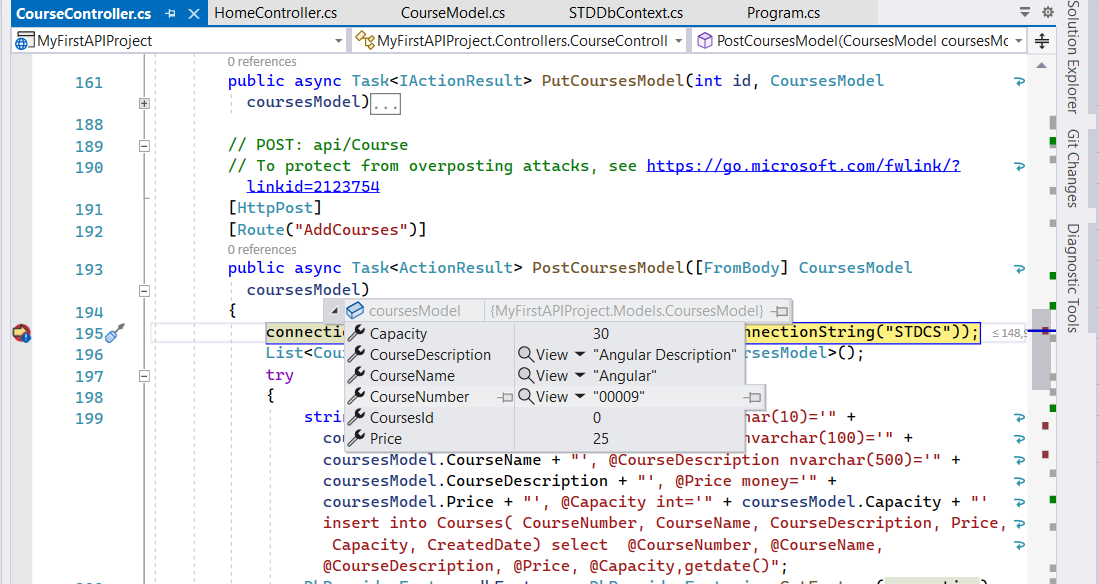Viewport: 1099px width, 584px height.
Task: Collapse the coursesModel data tip triangle
Action: [x=334, y=311]
